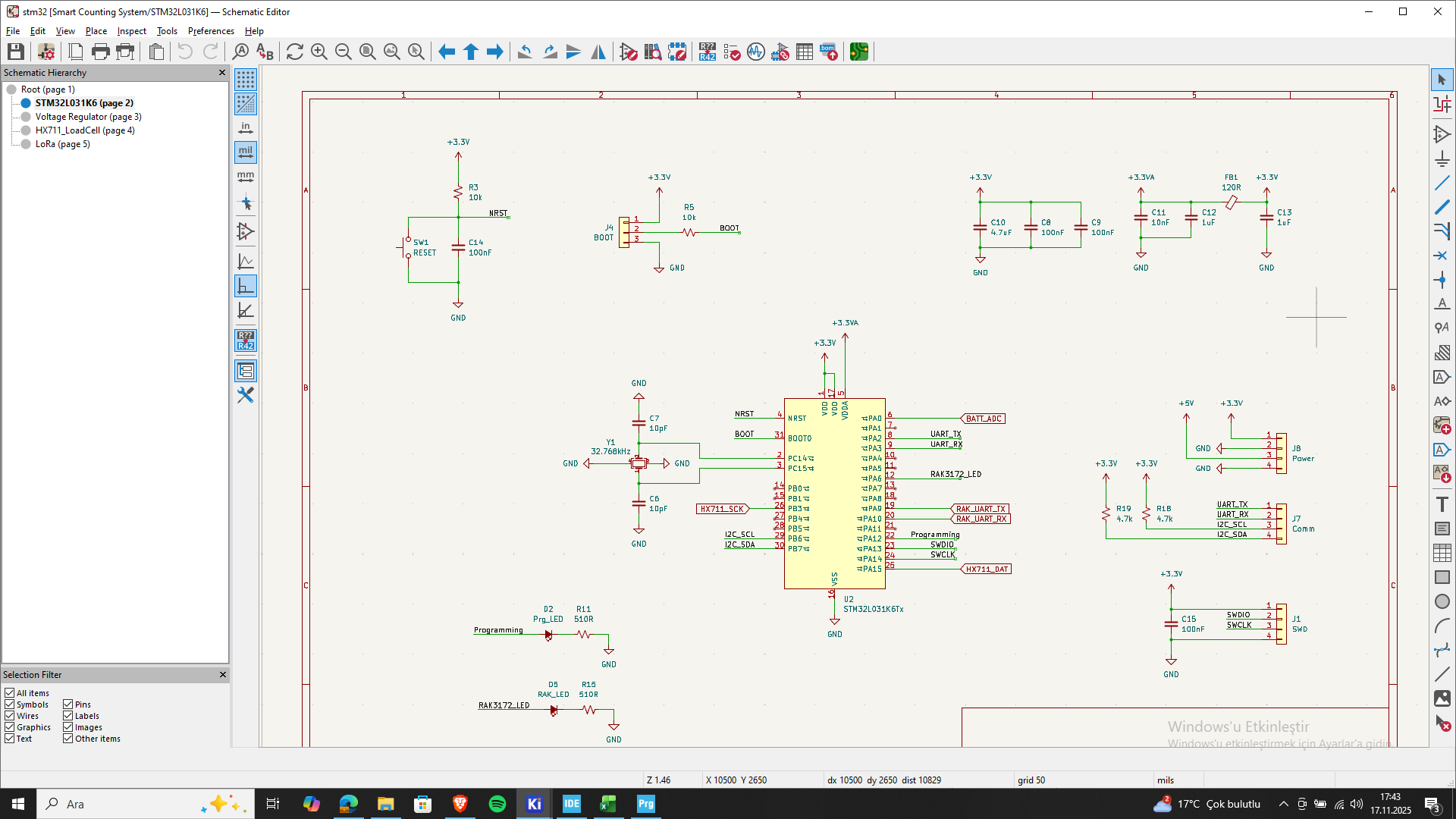Select Root page 1 hierarchy node
1456x819 pixels.
point(48,89)
